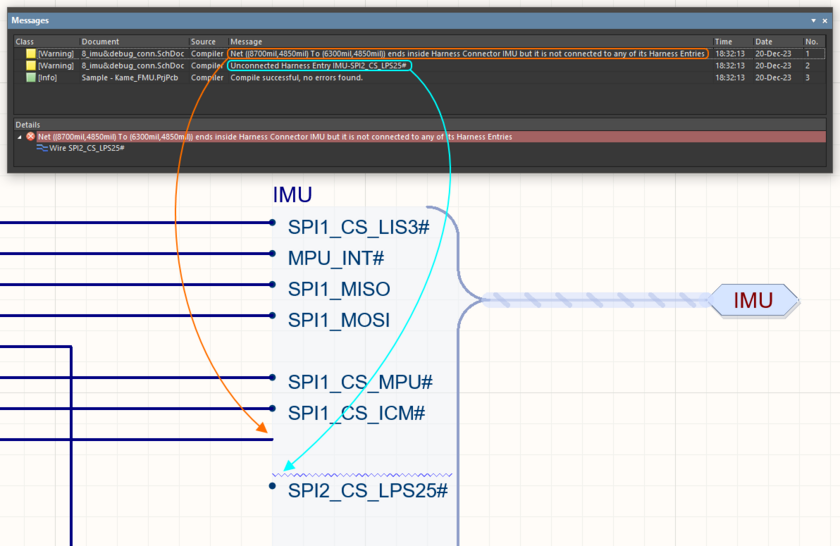Select the 'Wire SPI2_CS_LPS25#' tree item
Screen dimensions: 840x546
(87, 148)
